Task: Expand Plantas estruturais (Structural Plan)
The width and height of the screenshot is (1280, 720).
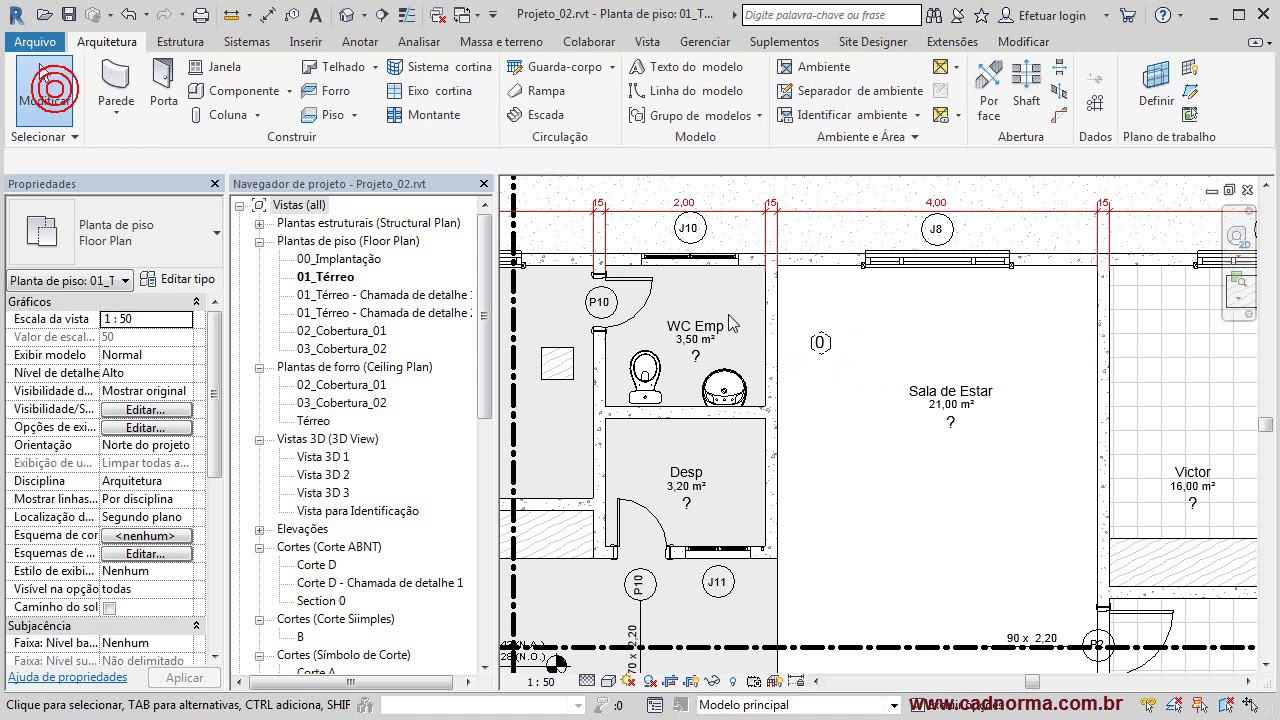Action: pyautogui.click(x=259, y=223)
